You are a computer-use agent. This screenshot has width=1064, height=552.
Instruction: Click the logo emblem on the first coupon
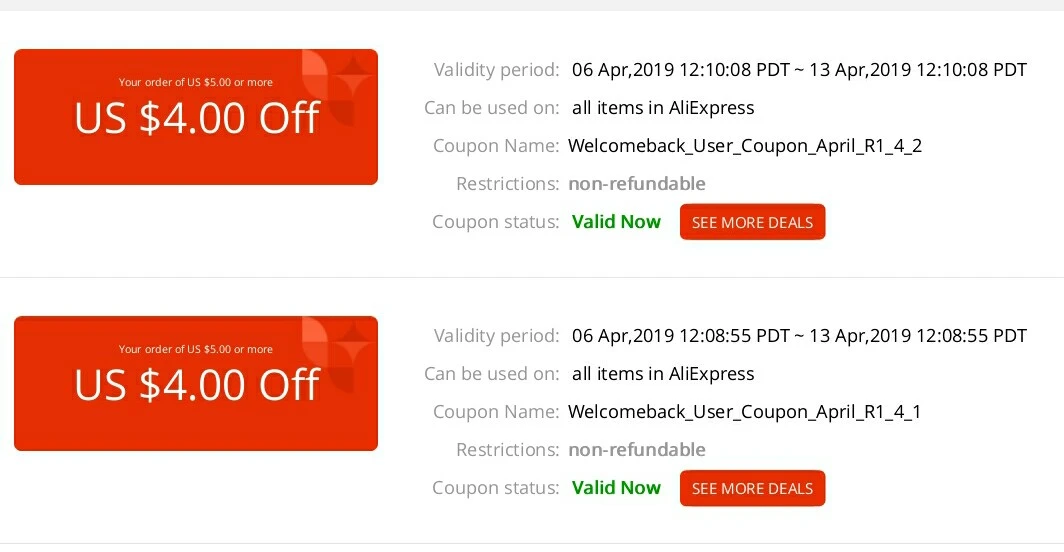(x=336, y=87)
